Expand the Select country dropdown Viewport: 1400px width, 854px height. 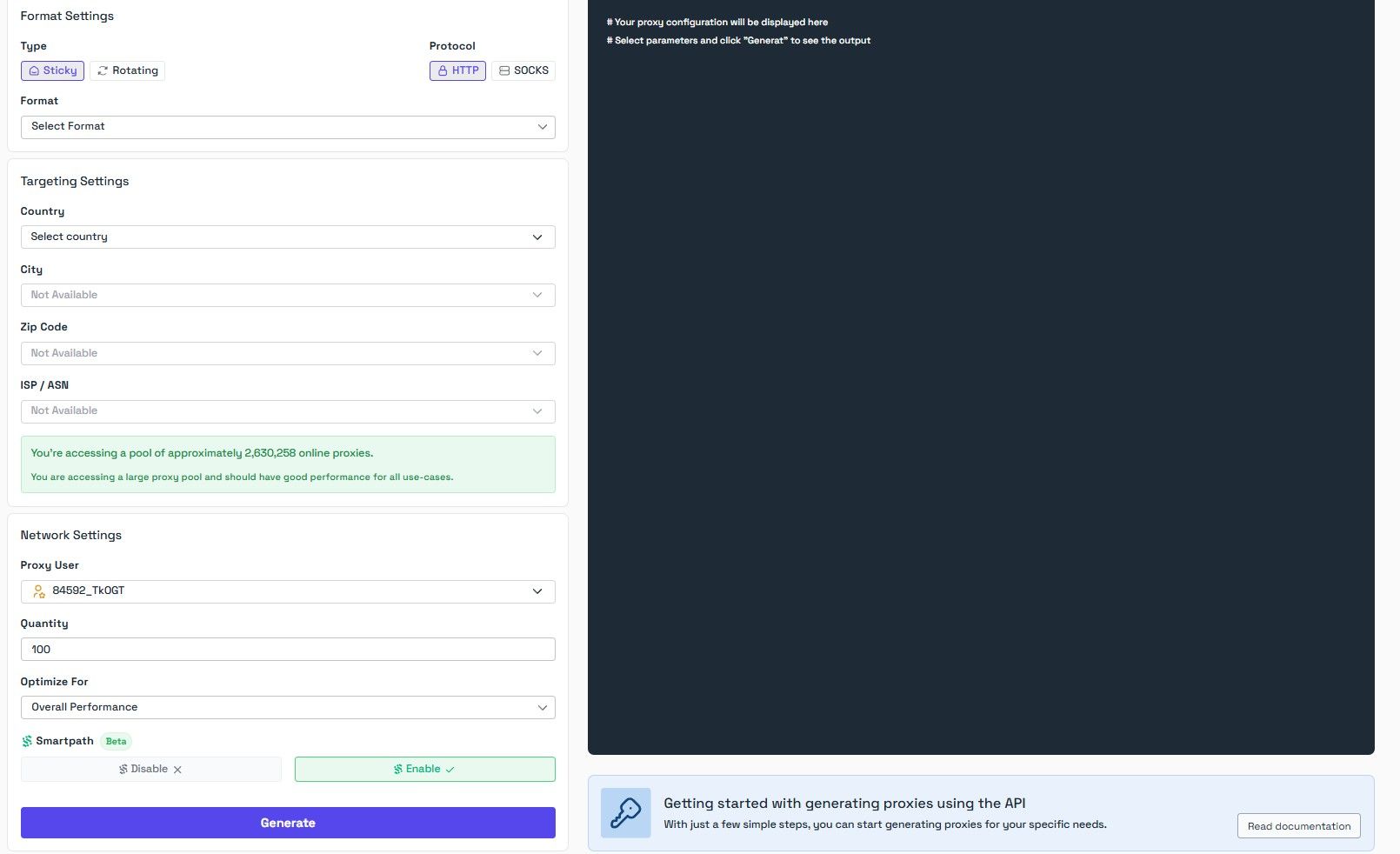point(288,237)
